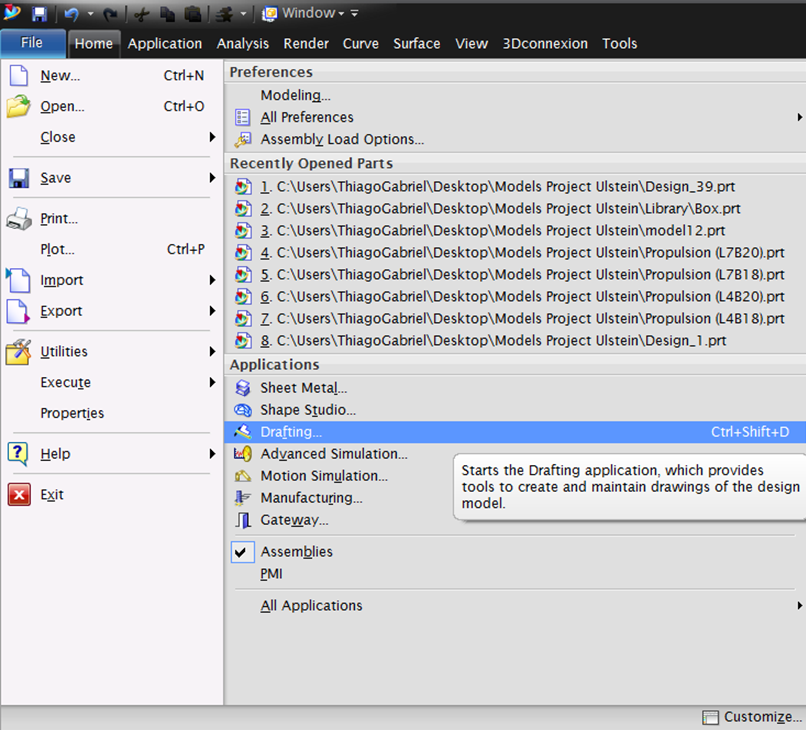Click the Cut scissors icon
806x730 pixels.
pos(141,14)
